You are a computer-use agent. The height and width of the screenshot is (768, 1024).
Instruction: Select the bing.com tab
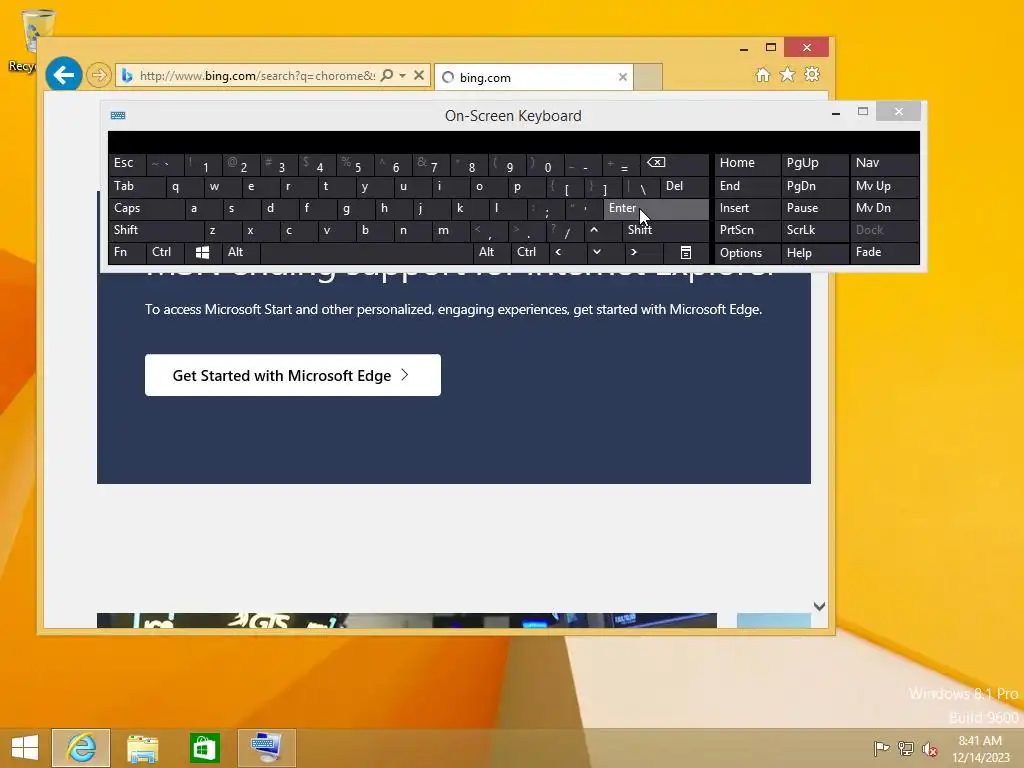(x=534, y=77)
